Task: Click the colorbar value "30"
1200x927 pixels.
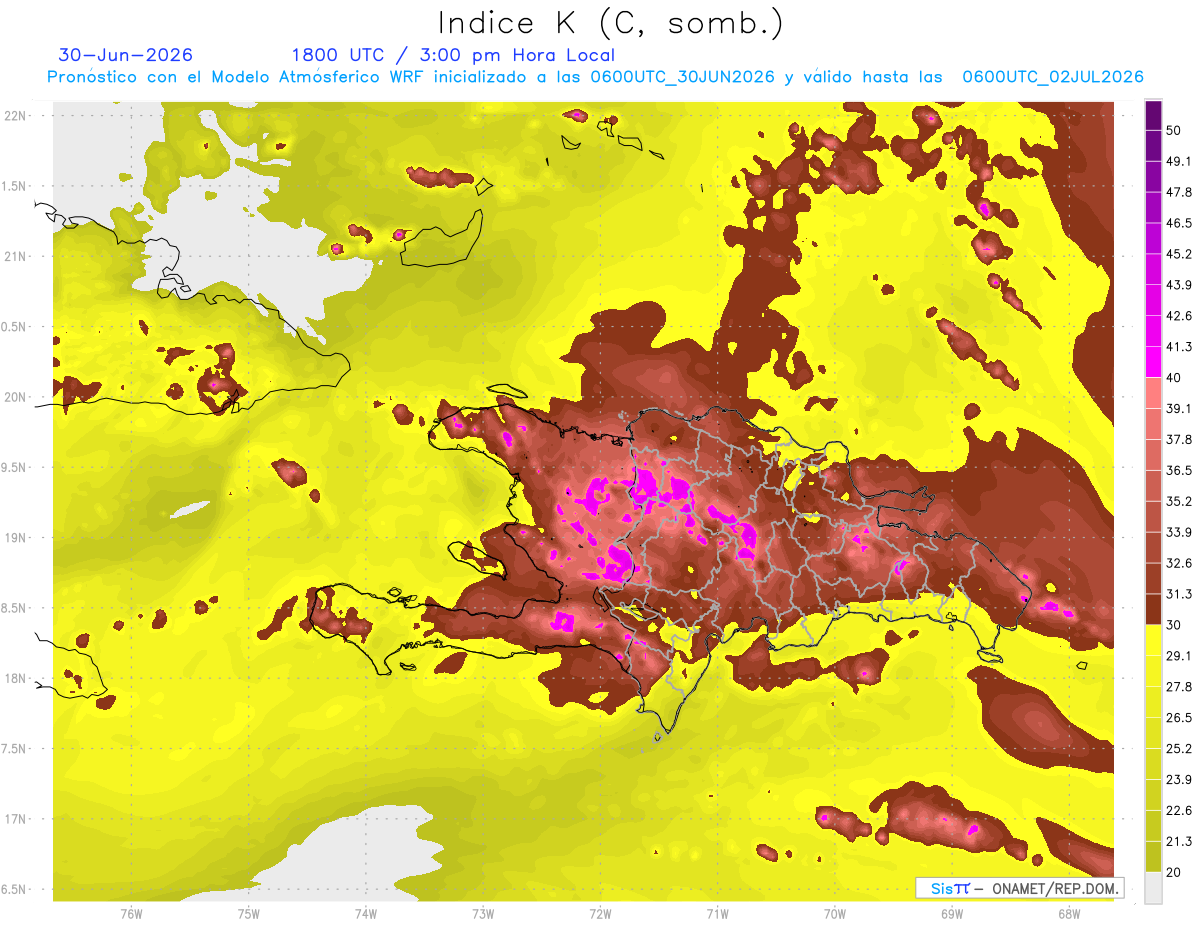Action: pyautogui.click(x=1174, y=625)
